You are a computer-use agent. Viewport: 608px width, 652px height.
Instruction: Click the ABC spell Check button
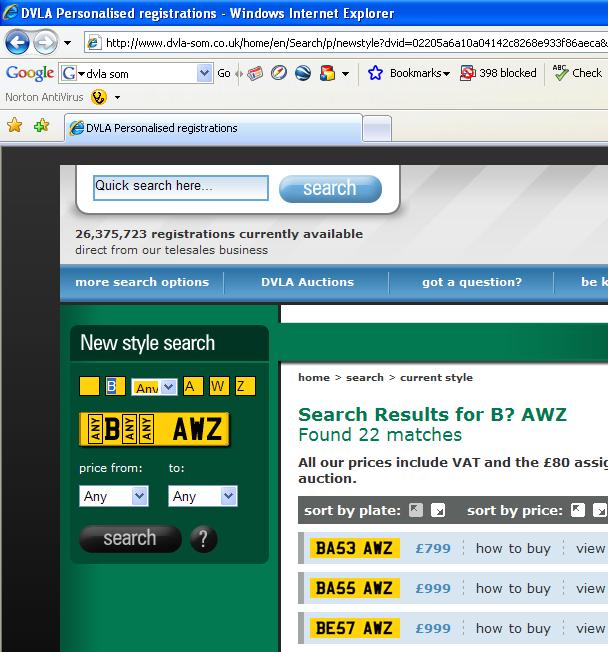tap(577, 73)
